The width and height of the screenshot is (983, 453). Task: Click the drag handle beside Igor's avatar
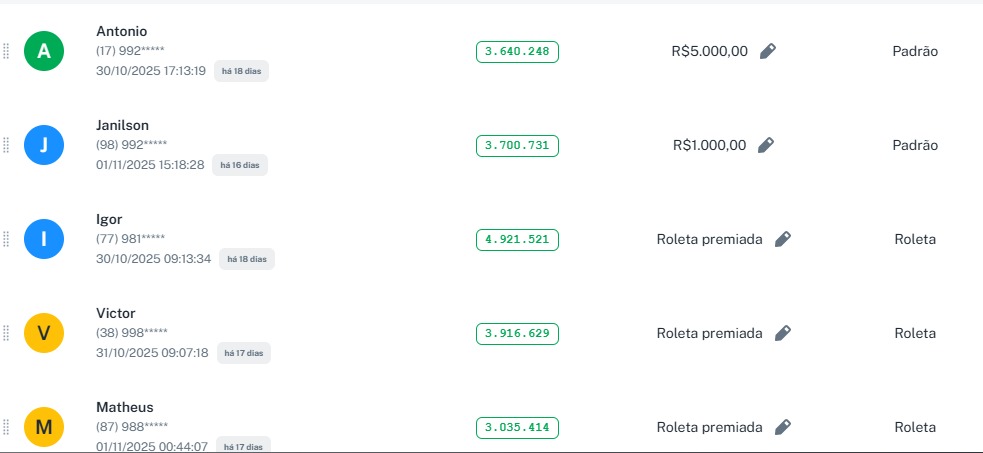(6, 239)
